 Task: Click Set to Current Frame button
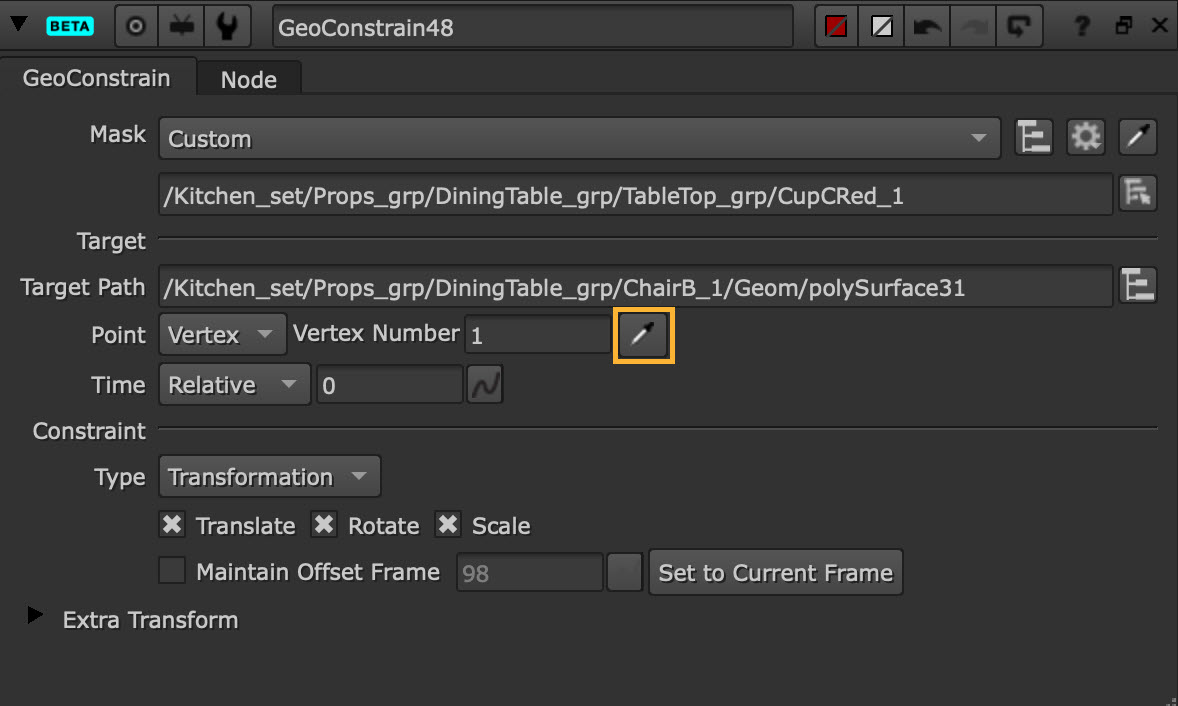[775, 573]
